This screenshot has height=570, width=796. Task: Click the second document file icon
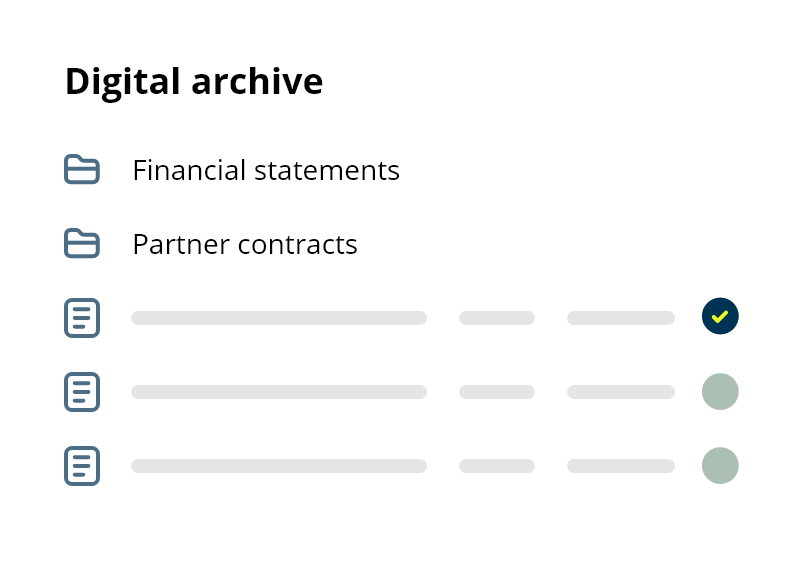82,392
